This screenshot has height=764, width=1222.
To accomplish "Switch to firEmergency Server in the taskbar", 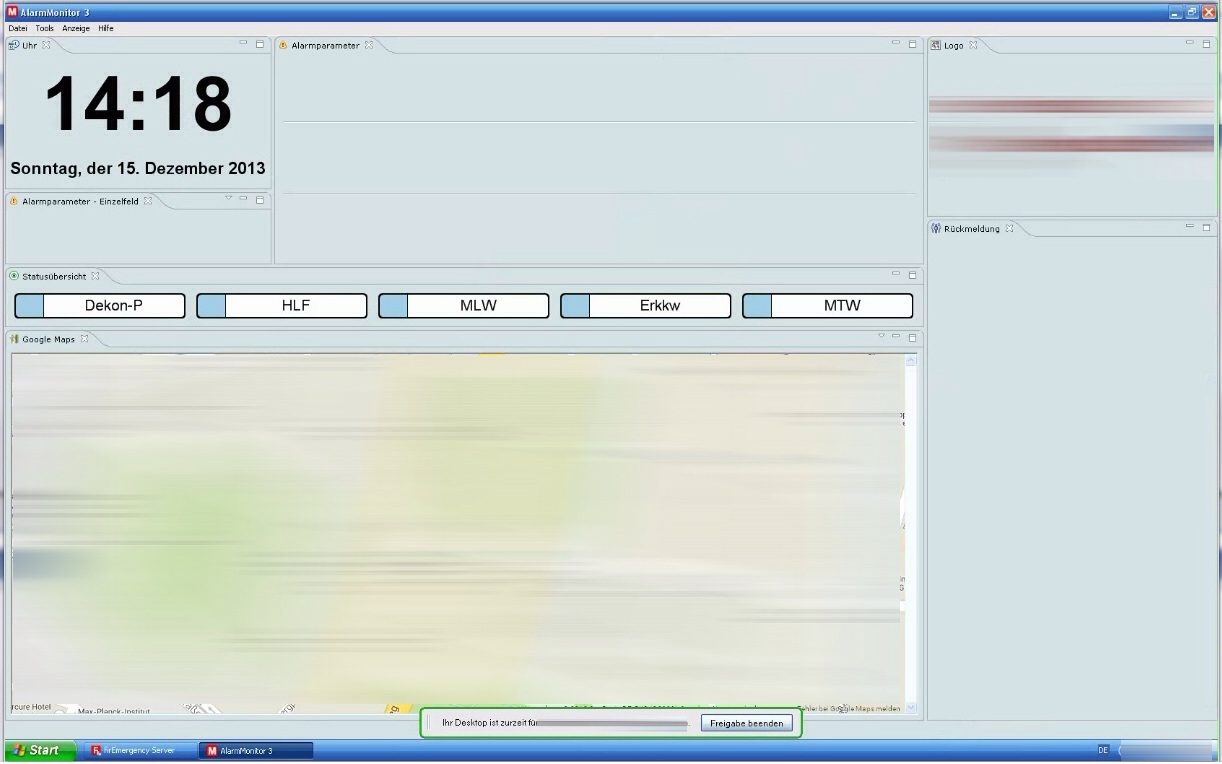I will [x=137, y=750].
